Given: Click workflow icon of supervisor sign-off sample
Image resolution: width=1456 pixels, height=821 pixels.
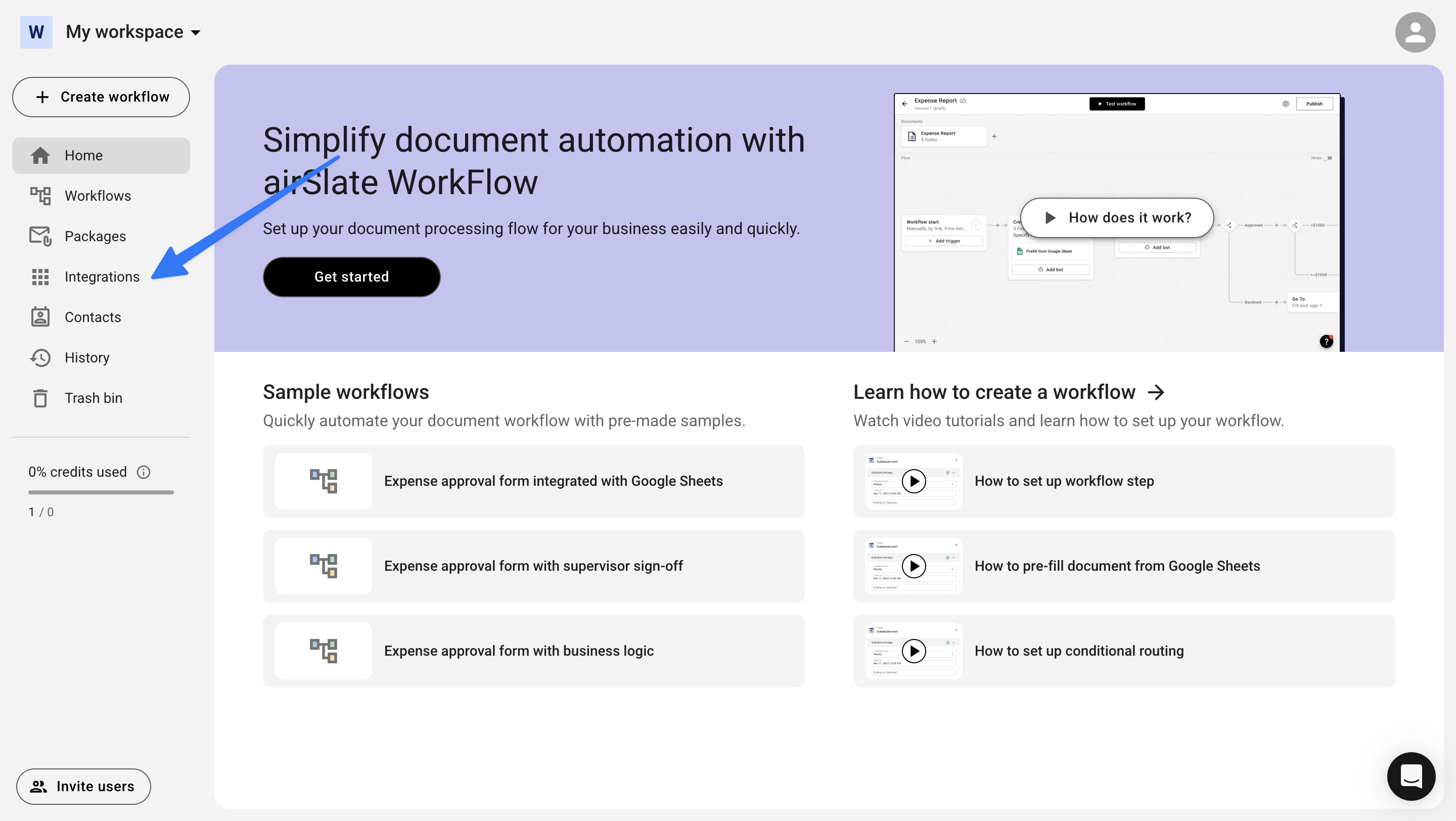Looking at the screenshot, I should click(x=324, y=566).
